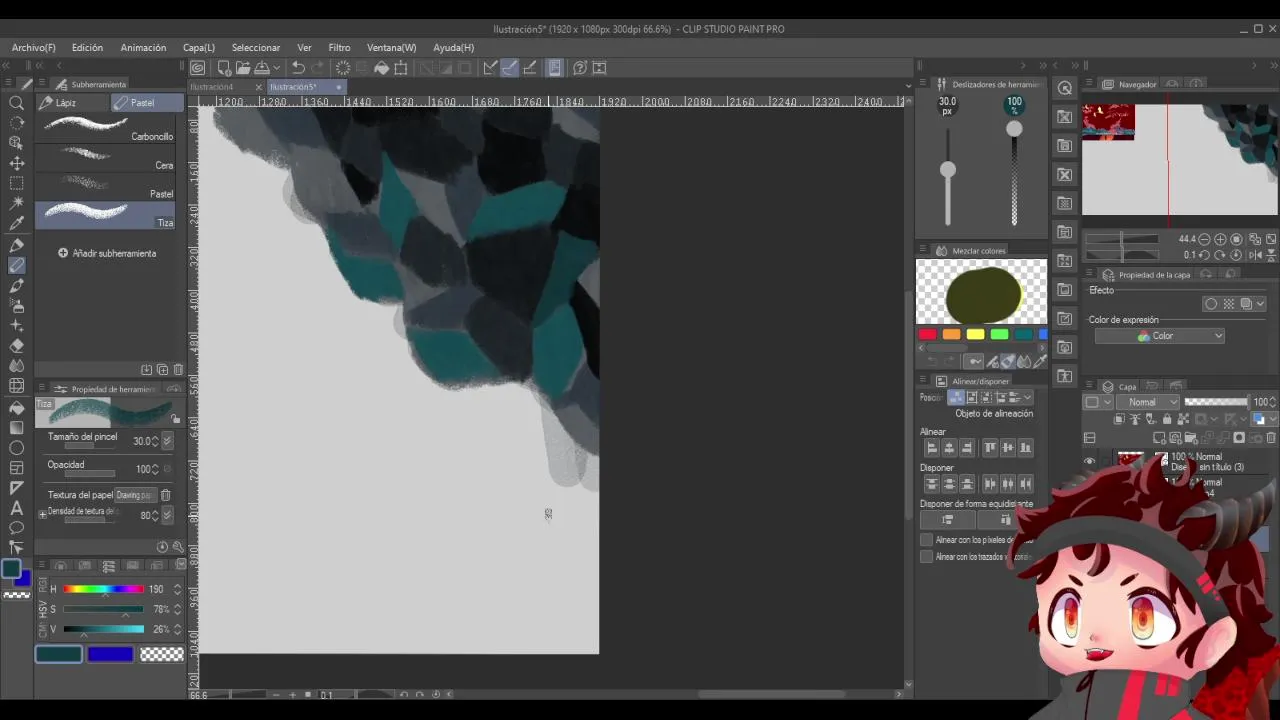Open CLIP STUDIO launcher icon in command bar
Screen dimensions: 1280x720
tap(198, 68)
